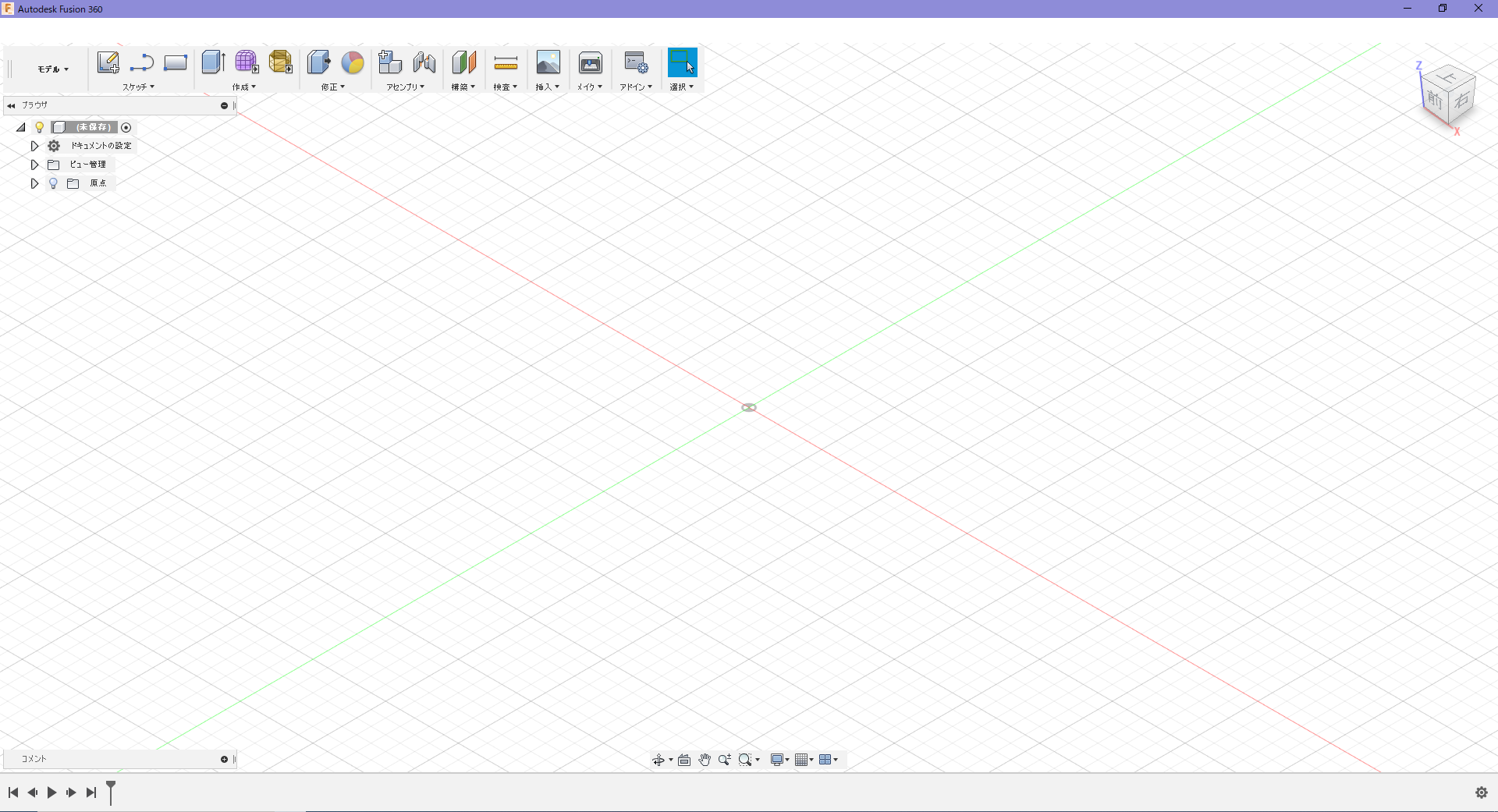
Task: Toggle visibility lightbulb of 原点 folder
Action: pyautogui.click(x=53, y=183)
